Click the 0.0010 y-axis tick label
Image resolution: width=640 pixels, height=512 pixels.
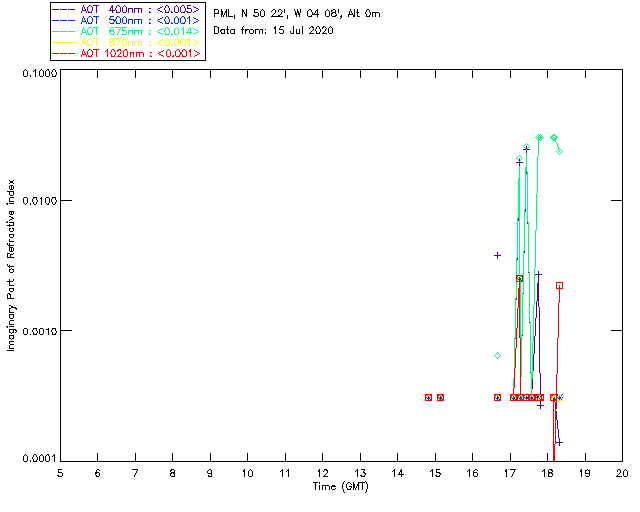click(x=39, y=331)
